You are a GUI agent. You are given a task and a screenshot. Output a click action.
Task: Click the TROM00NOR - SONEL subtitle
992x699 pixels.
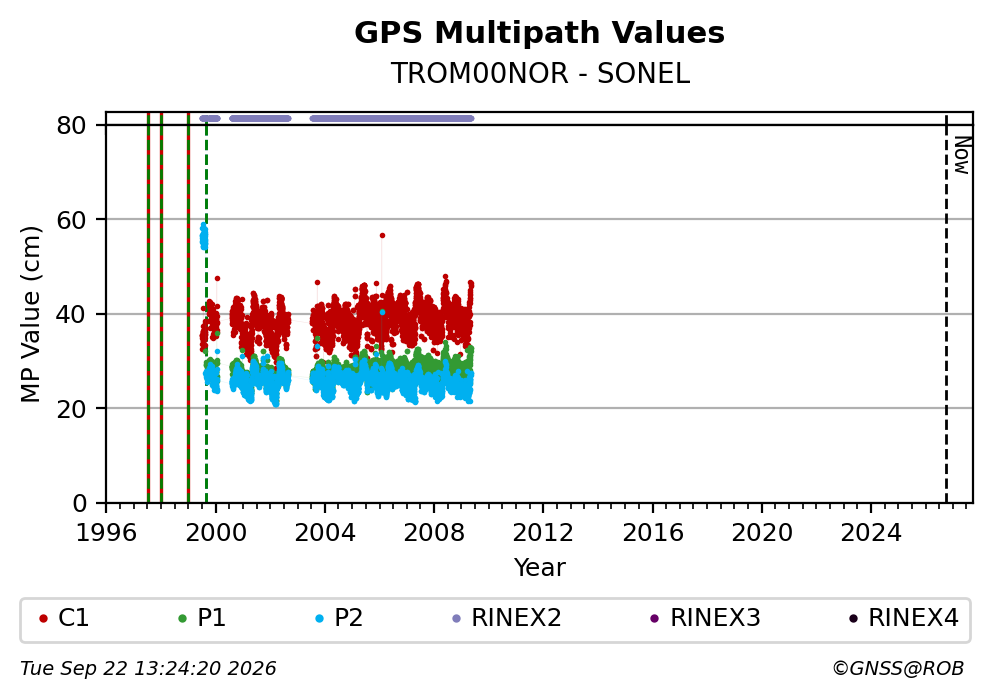click(x=540, y=74)
